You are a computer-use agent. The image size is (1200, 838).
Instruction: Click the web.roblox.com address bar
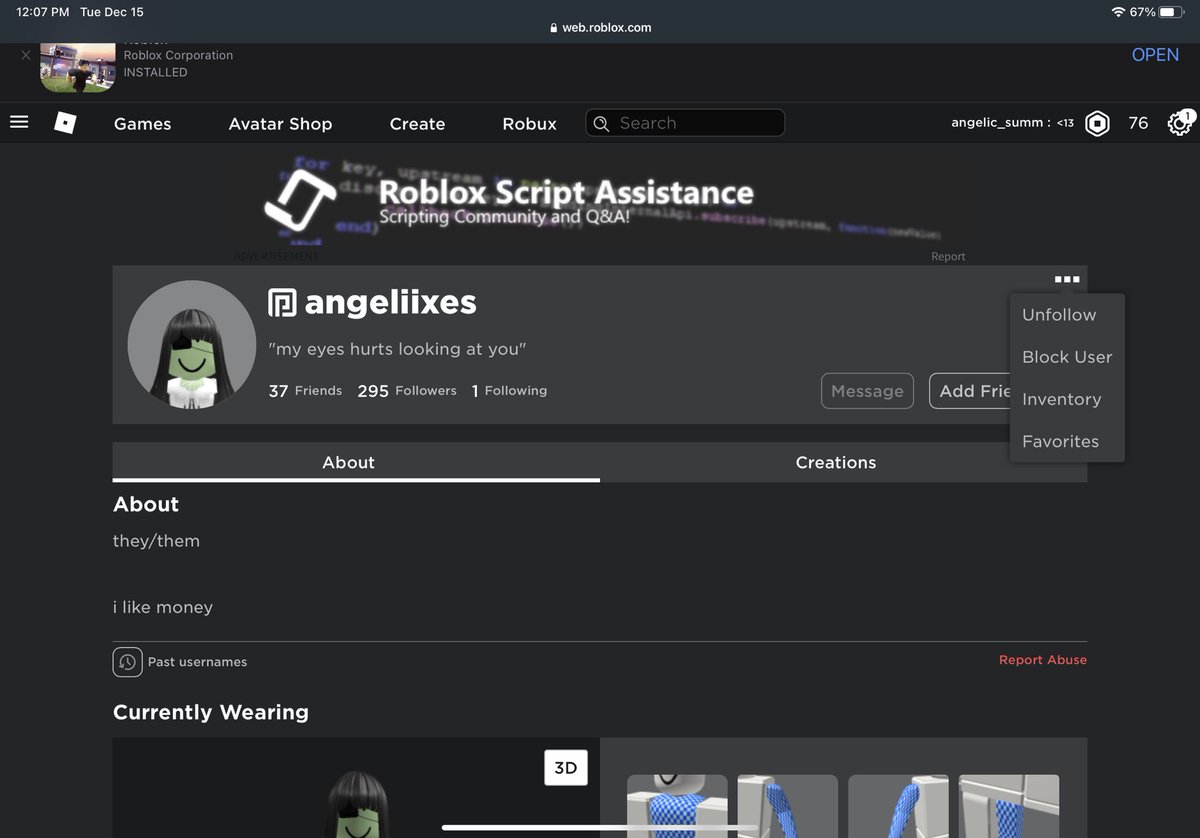tap(600, 28)
